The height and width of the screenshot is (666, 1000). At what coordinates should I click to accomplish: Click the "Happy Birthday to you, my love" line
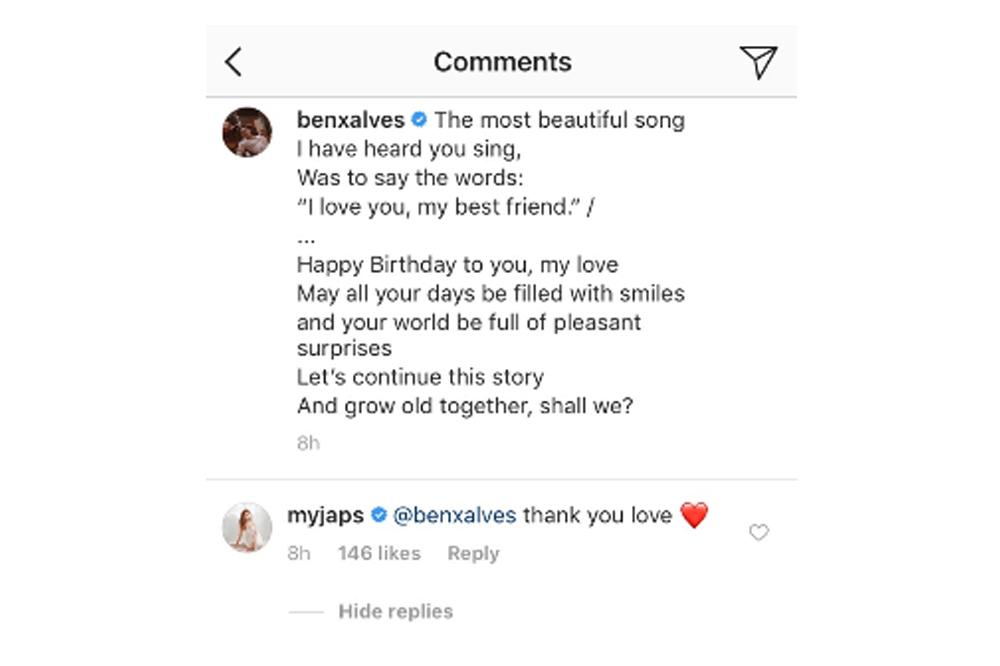pyautogui.click(x=457, y=266)
